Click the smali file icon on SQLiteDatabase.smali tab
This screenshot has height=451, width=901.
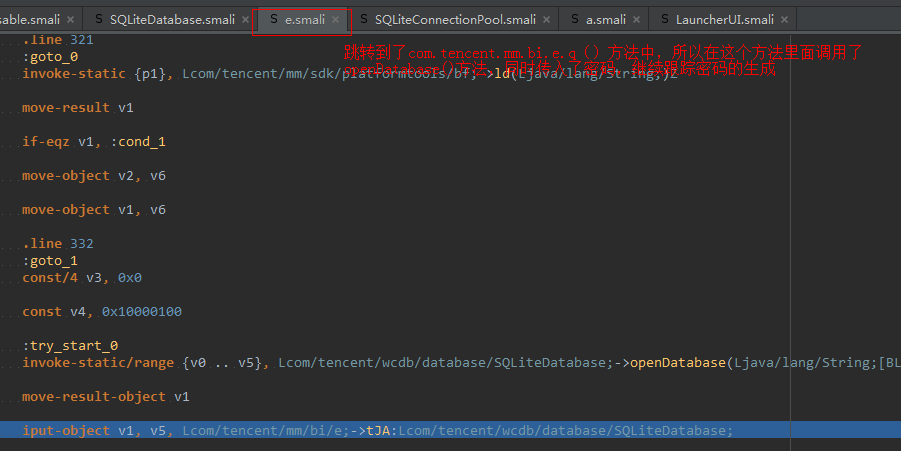click(x=98, y=19)
